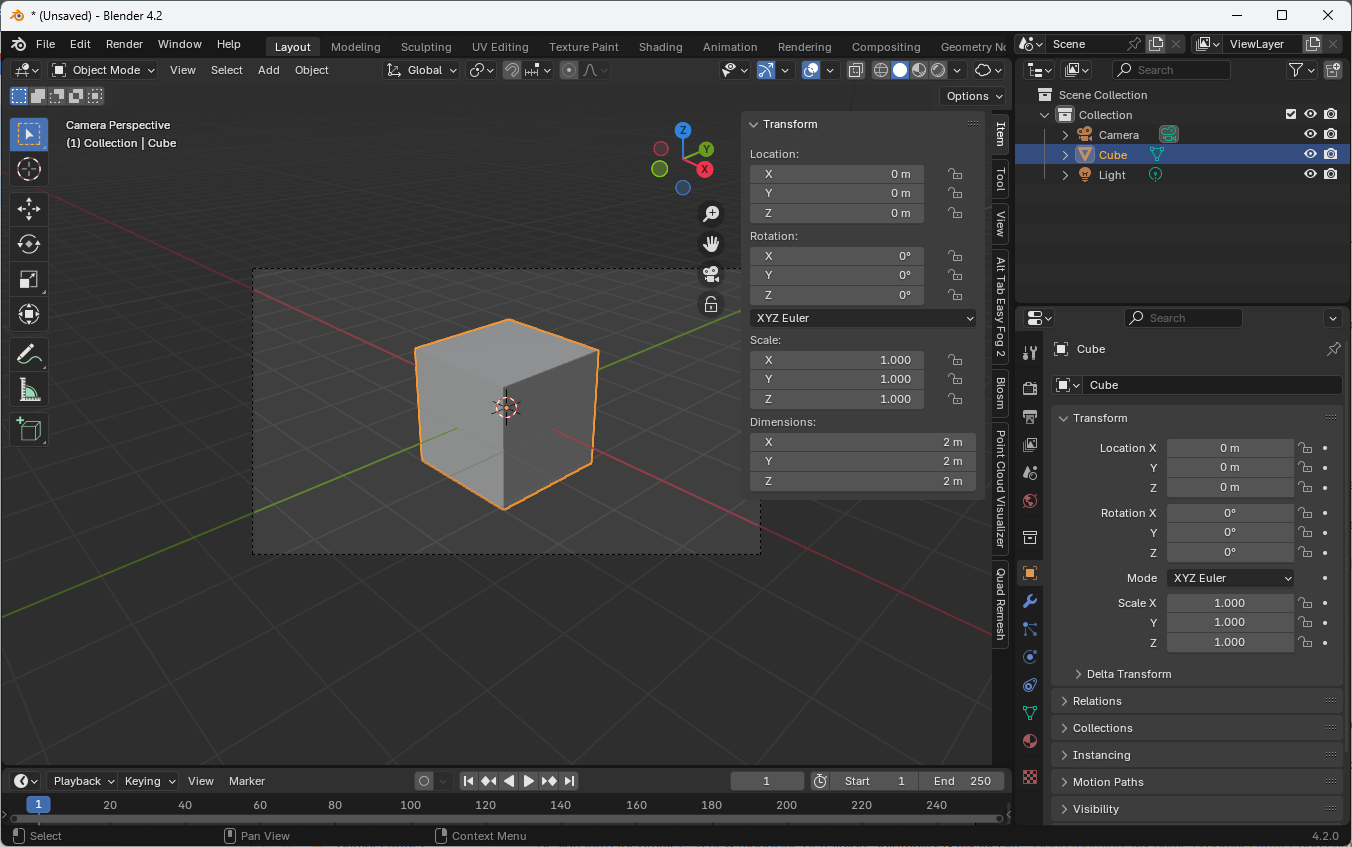The image size is (1352, 847).
Task: Hide the Camera in viewport
Action: pyautogui.click(x=1310, y=134)
